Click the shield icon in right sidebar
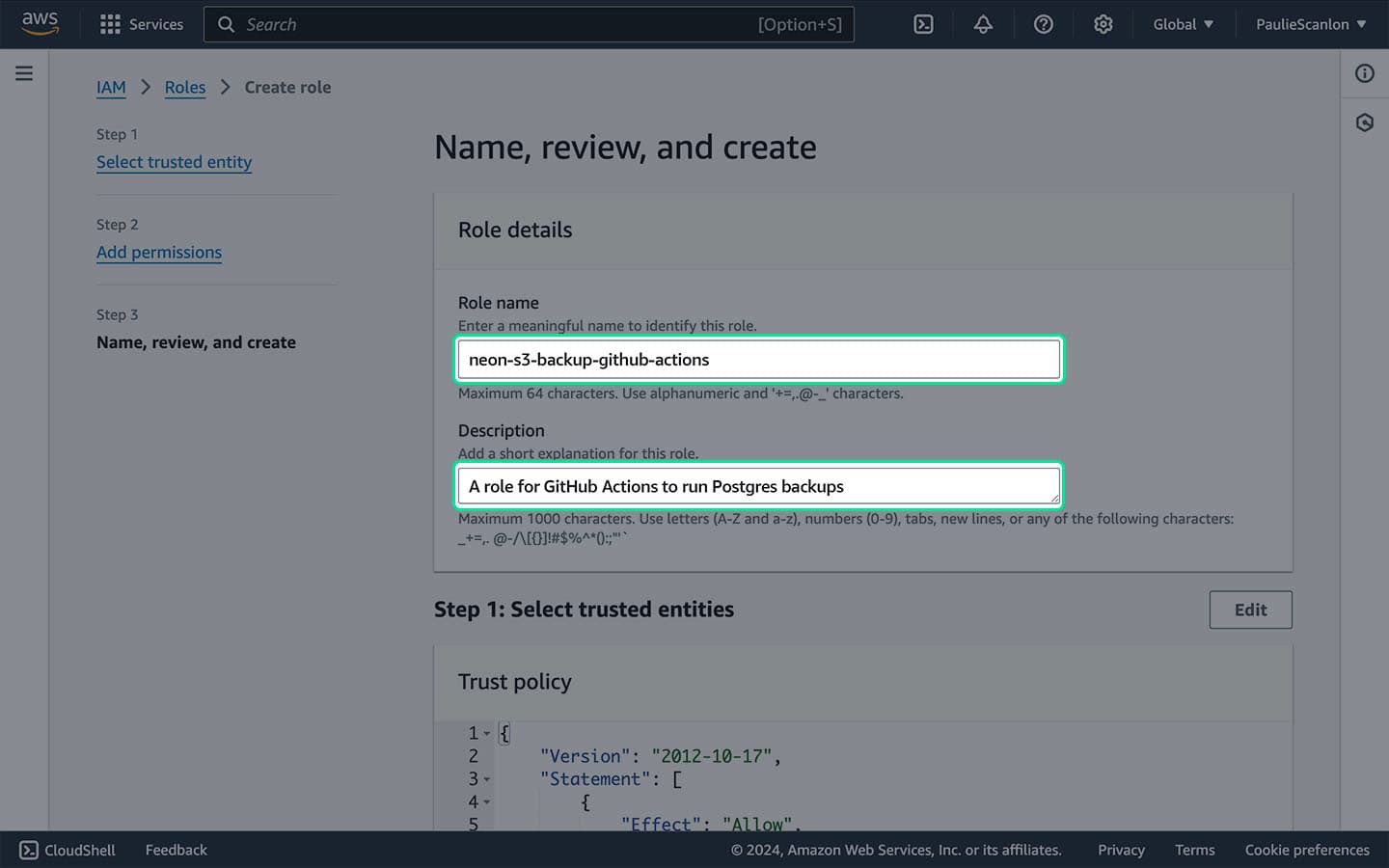The width and height of the screenshot is (1389, 868). point(1364,122)
